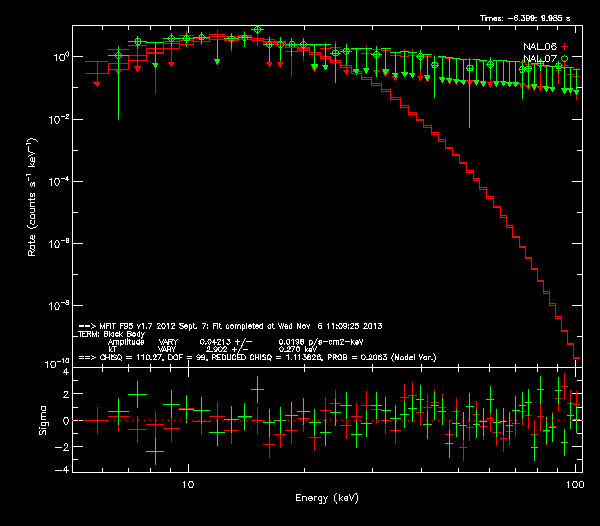Select the NAI_06 legend label

539,46
